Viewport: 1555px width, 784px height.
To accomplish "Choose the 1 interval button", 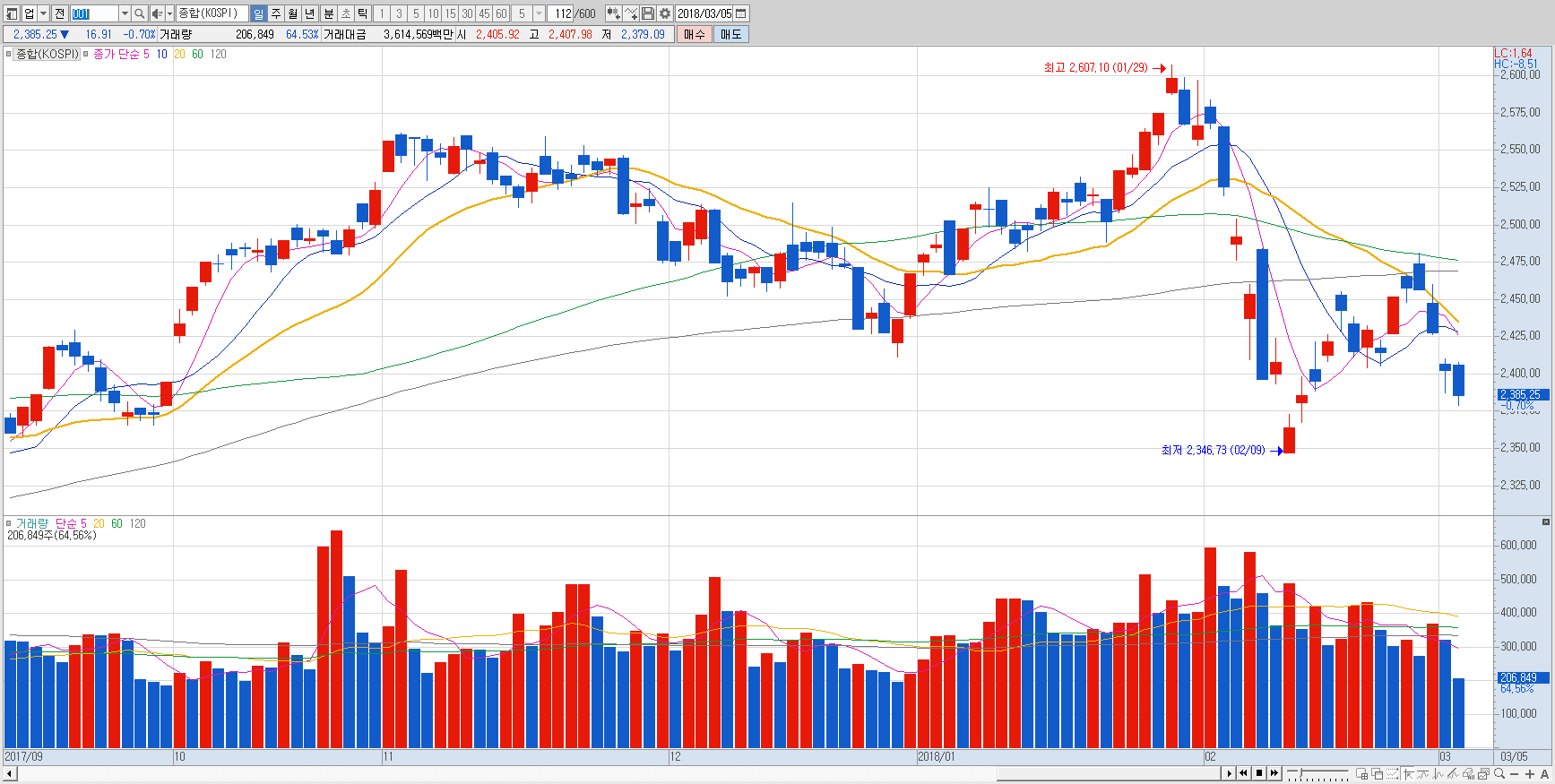I will (382, 13).
